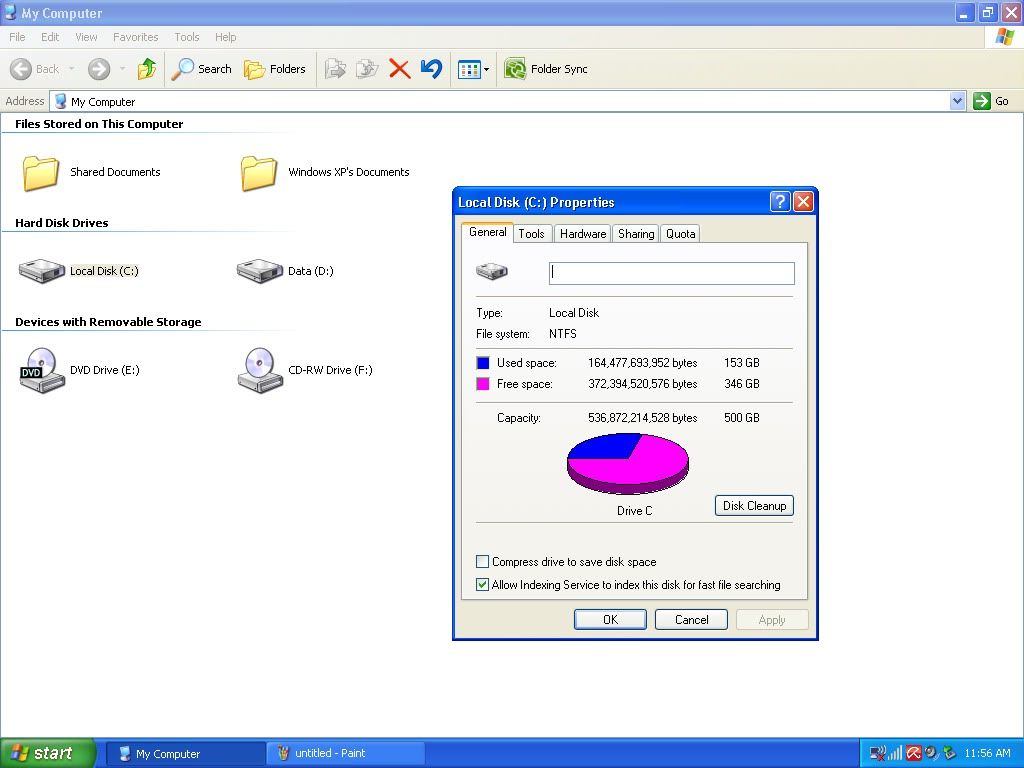This screenshot has width=1024, height=768.
Task: Click the Forward arrow icon in toolbar
Action: (x=99, y=69)
